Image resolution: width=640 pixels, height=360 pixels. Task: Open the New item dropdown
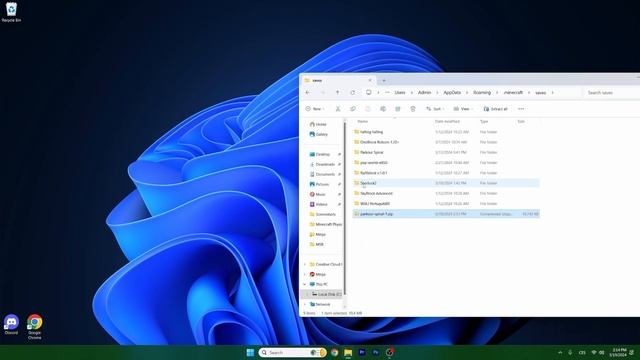(315, 109)
